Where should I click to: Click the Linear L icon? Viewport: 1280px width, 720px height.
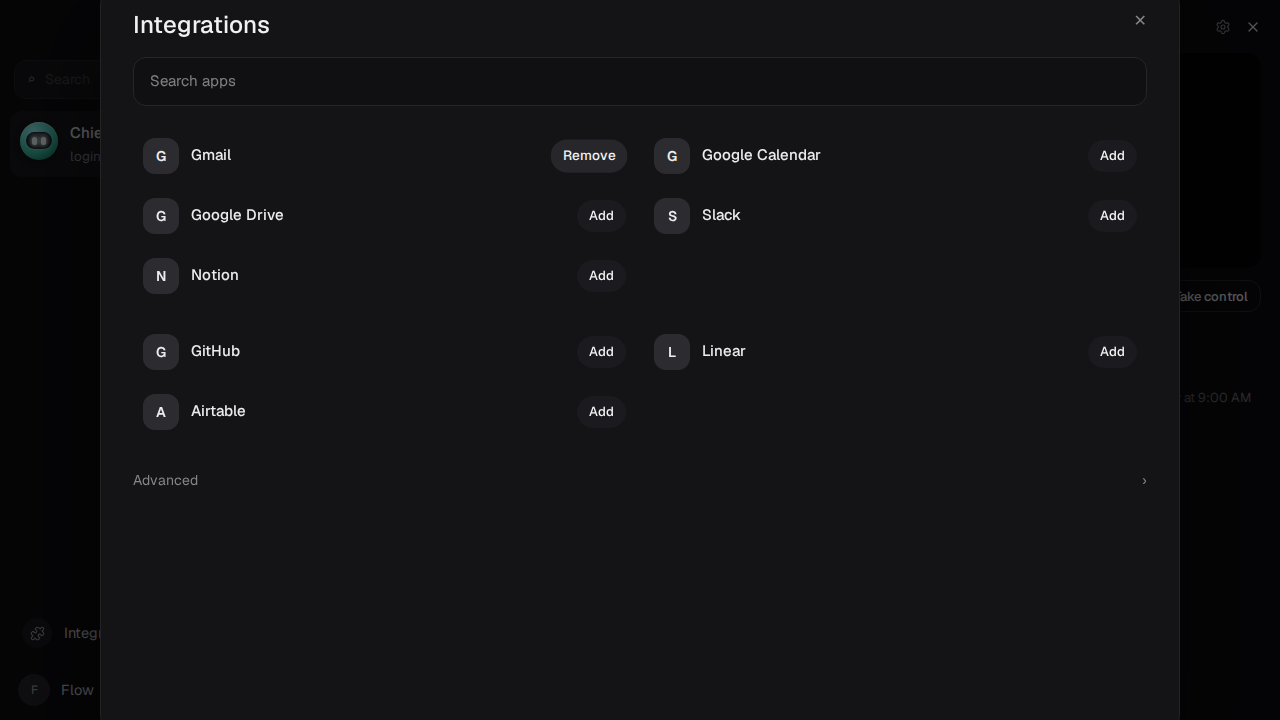tap(672, 352)
